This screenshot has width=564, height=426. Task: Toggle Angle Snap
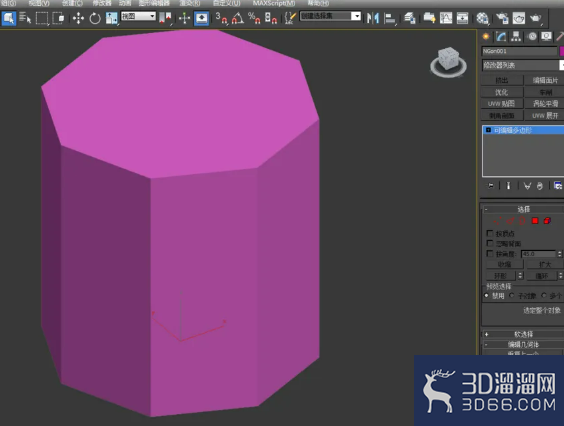(237, 18)
